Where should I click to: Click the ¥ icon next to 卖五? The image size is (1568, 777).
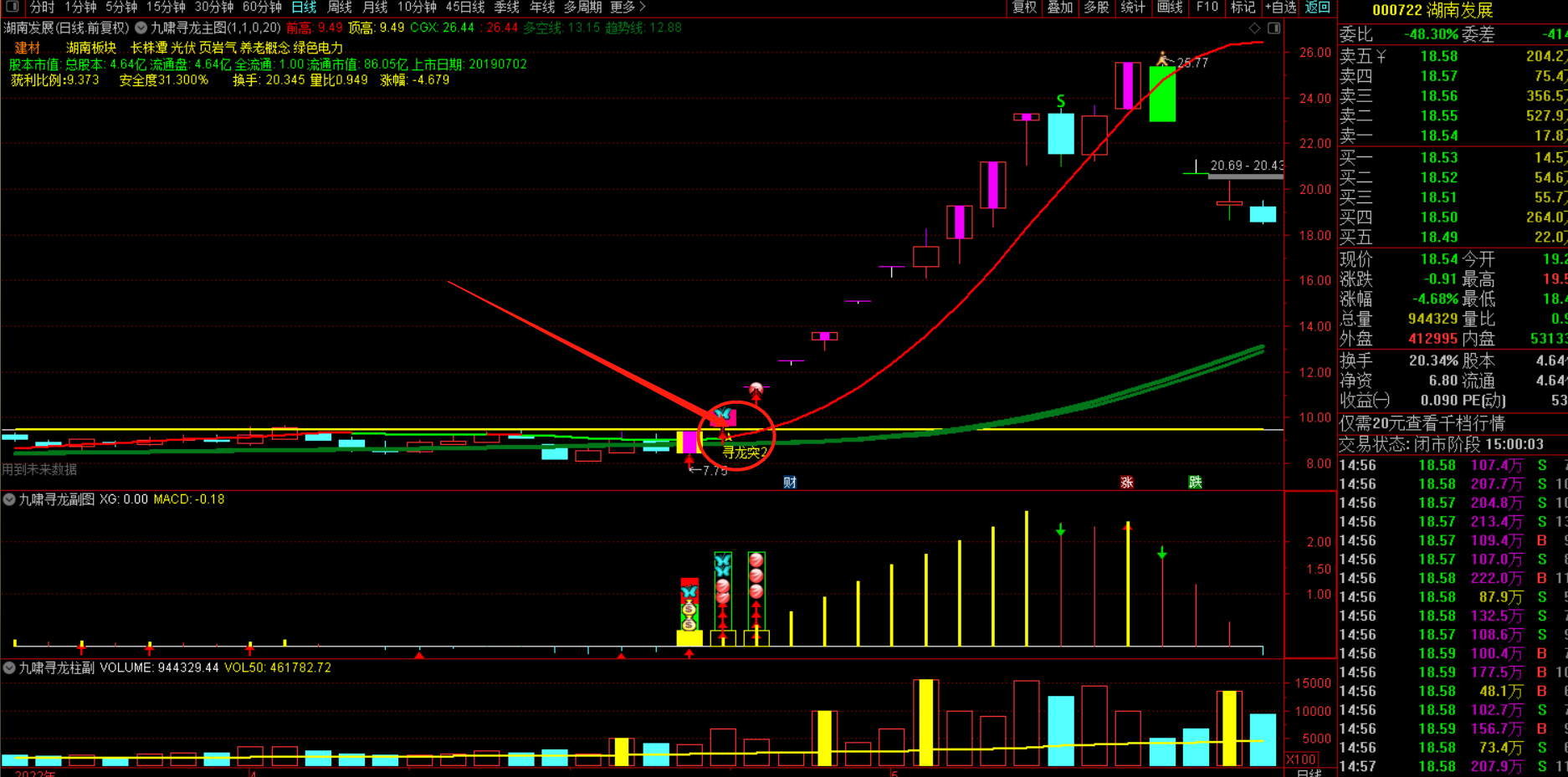pyautogui.click(x=1381, y=56)
